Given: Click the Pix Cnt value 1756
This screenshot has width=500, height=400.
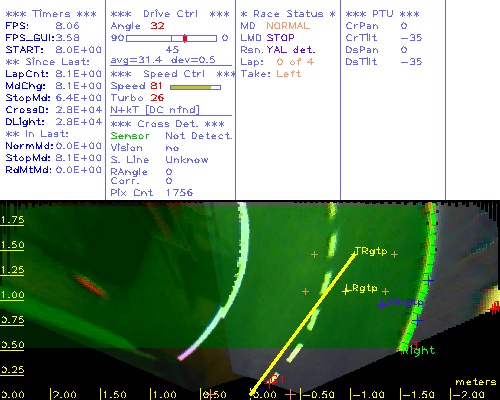Looking at the screenshot, I should click(179, 193).
